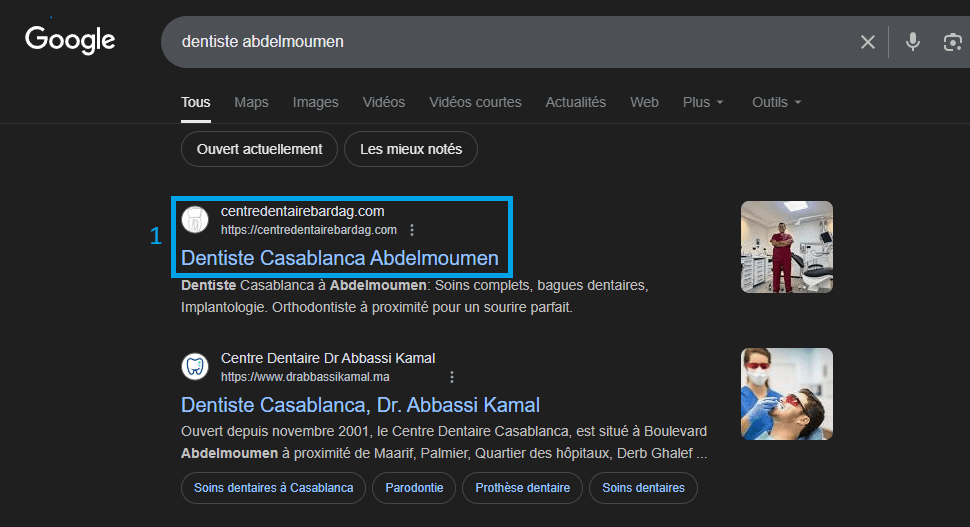970x527 pixels.
Task: Click the search input field
Action: click(x=500, y=42)
